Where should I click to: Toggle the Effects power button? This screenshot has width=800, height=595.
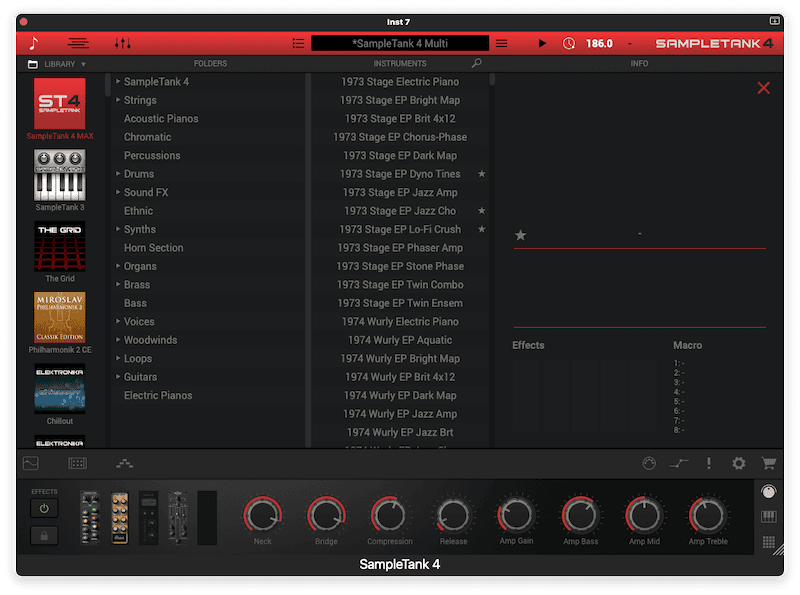pyautogui.click(x=44, y=508)
